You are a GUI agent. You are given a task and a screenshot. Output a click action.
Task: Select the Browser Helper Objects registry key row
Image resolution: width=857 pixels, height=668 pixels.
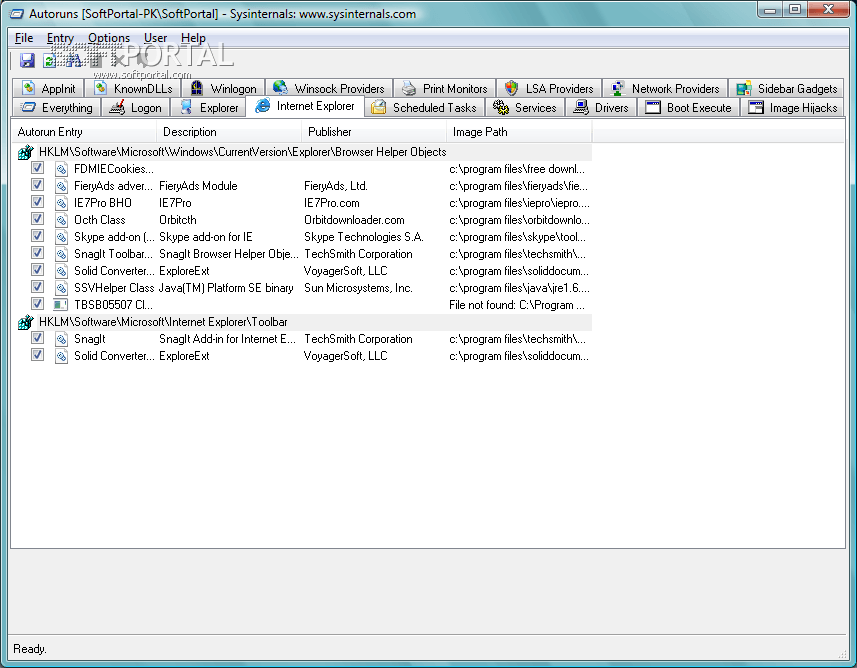coord(302,153)
